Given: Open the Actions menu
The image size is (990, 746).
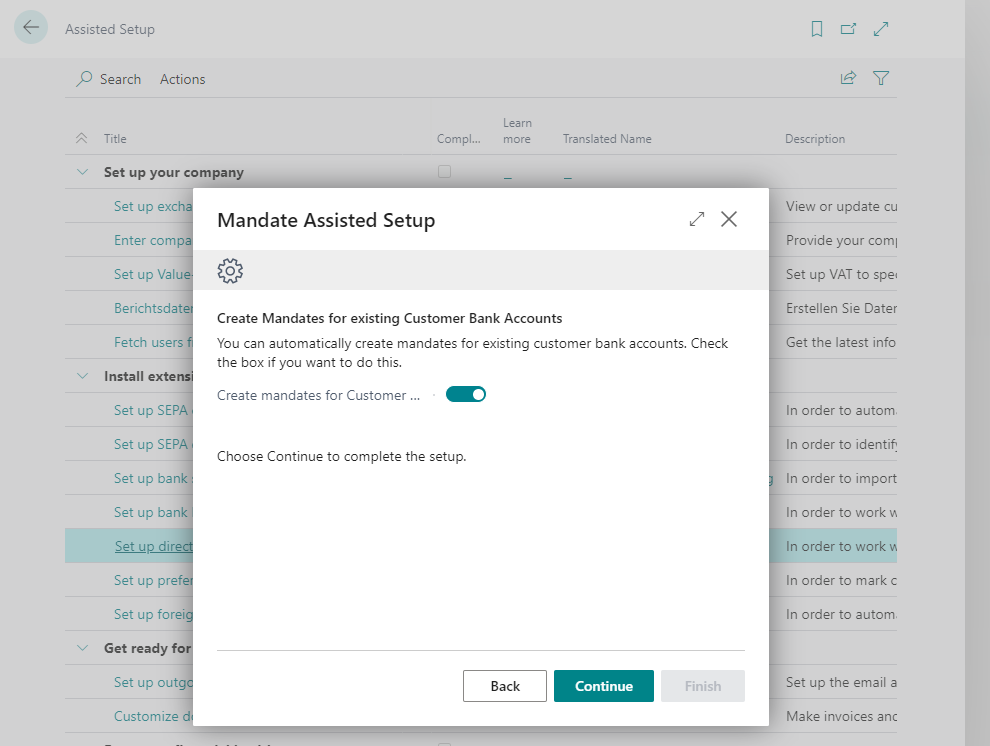Looking at the screenshot, I should click(x=182, y=79).
